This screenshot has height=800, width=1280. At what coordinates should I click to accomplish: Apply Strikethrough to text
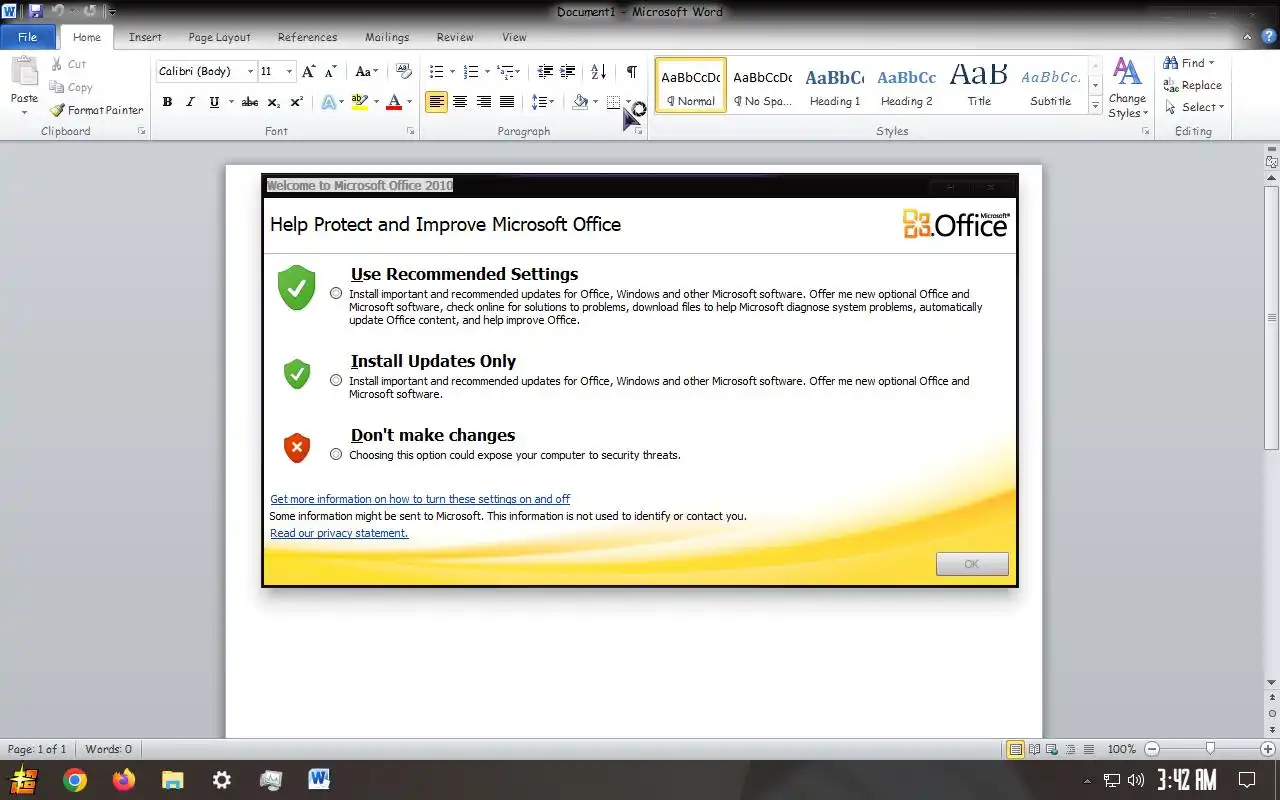click(x=250, y=102)
